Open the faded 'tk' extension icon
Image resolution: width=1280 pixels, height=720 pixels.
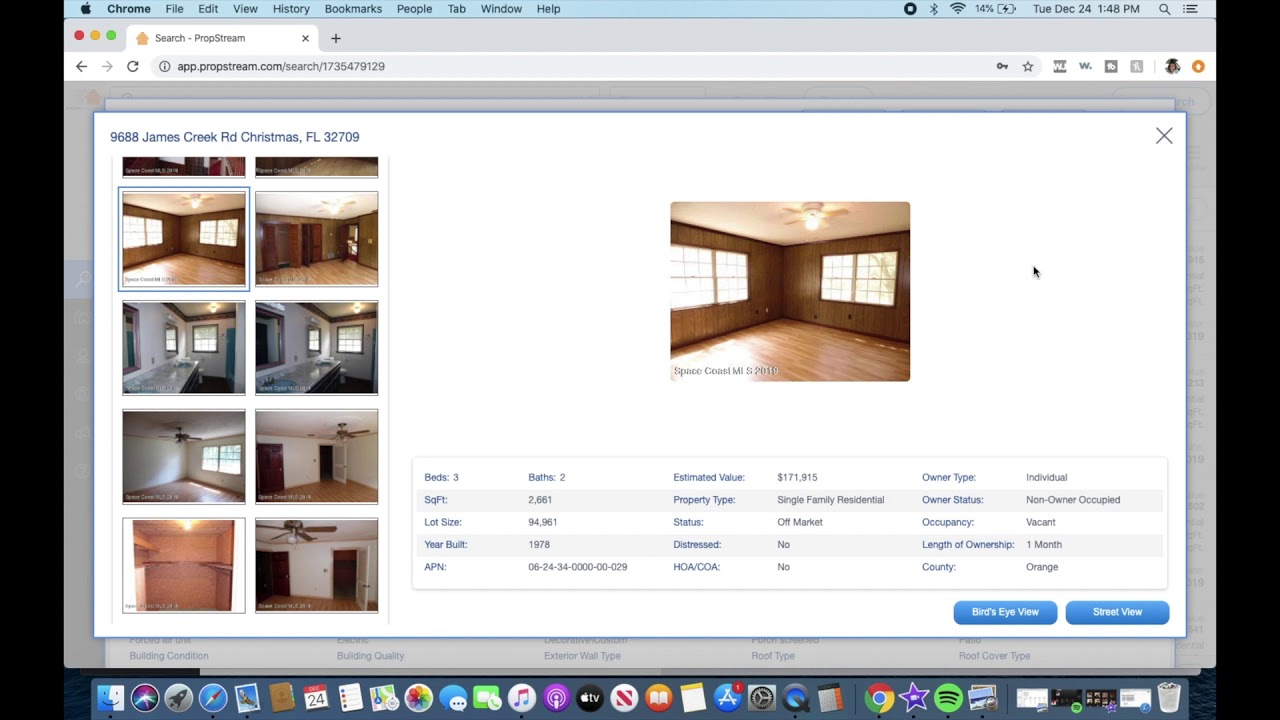1137,66
